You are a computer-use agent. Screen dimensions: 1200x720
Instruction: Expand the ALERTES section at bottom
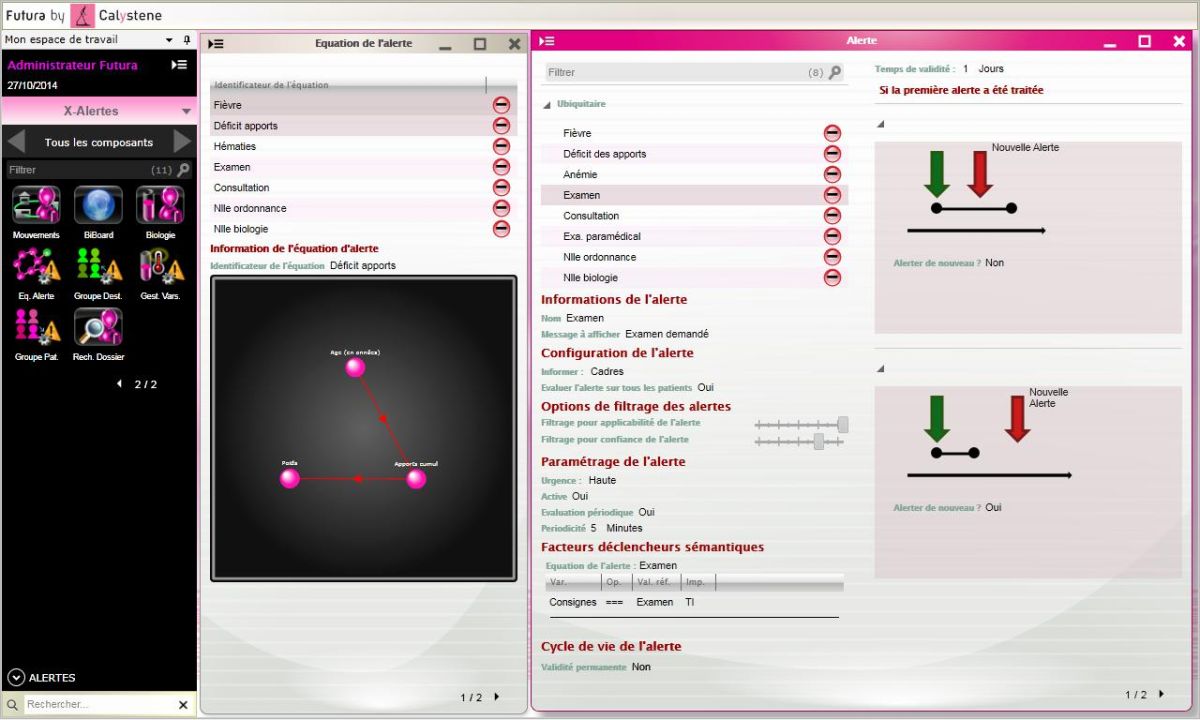click(16, 677)
